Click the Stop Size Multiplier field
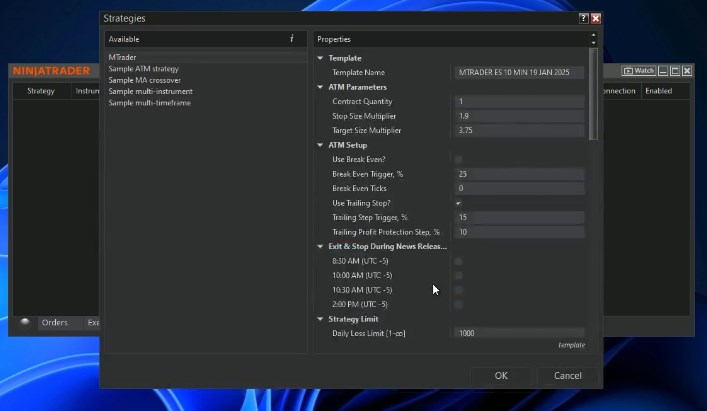The width and height of the screenshot is (707, 411). [519, 116]
